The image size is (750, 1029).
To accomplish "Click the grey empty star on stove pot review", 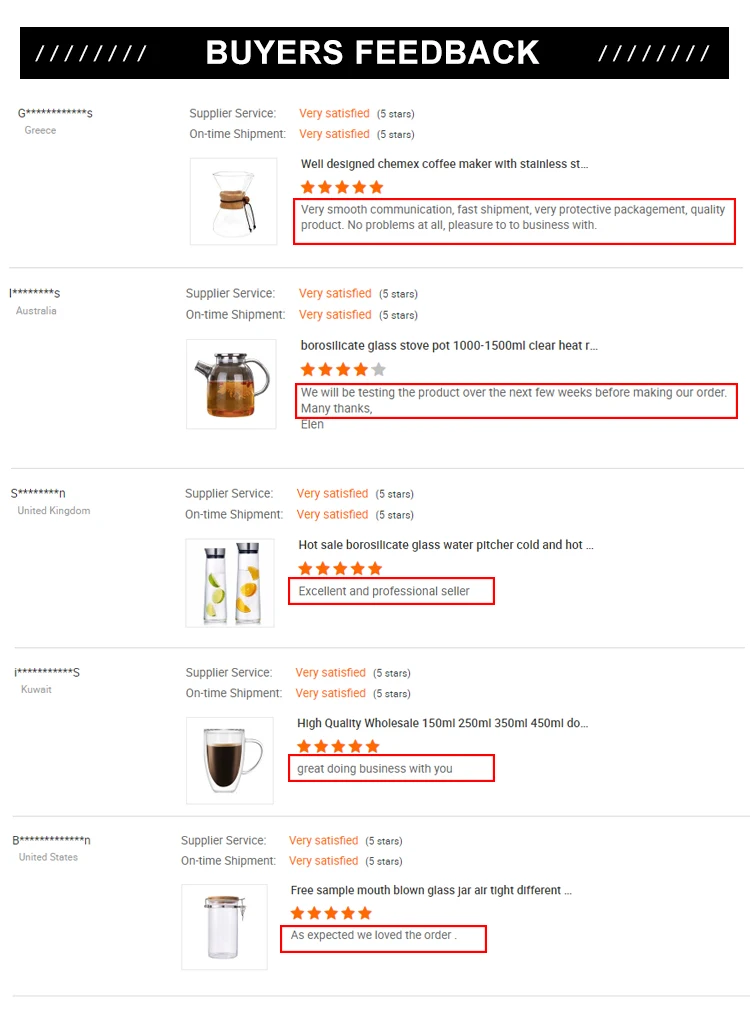I will (x=378, y=369).
